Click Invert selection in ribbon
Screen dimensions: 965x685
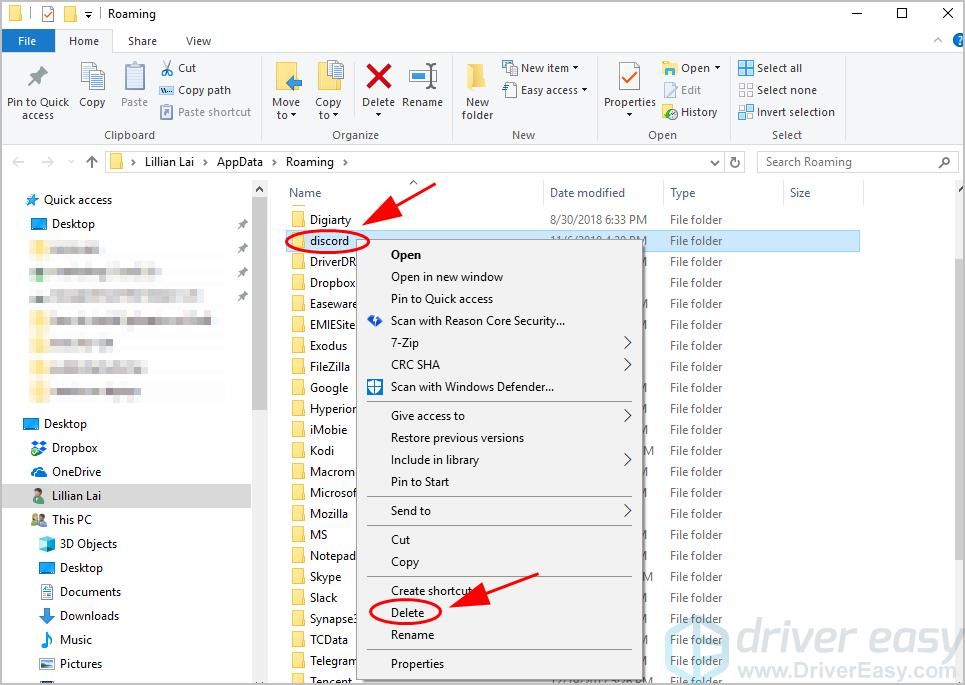[787, 112]
